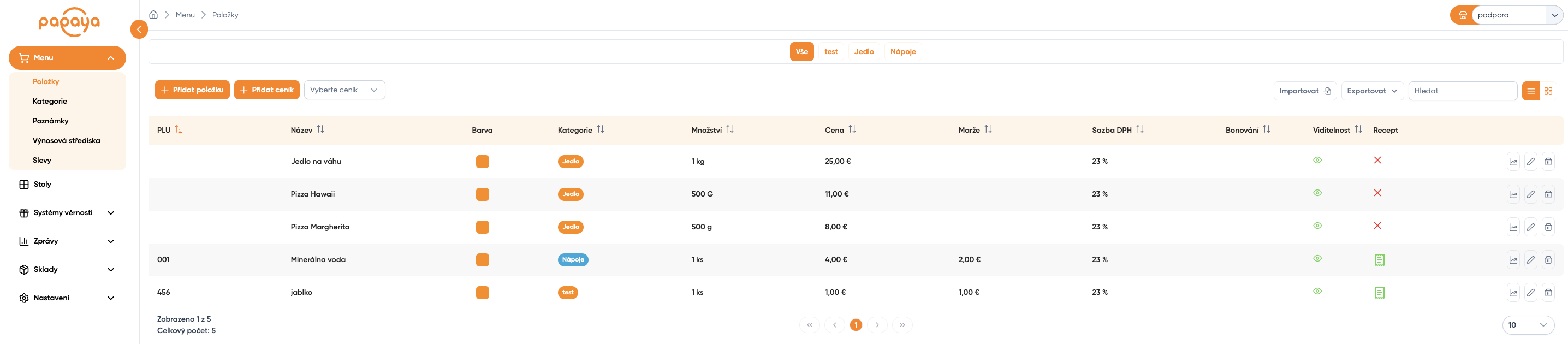The image size is (1568, 344).
Task: Delete the Minerálna voda item
Action: tap(1548, 260)
